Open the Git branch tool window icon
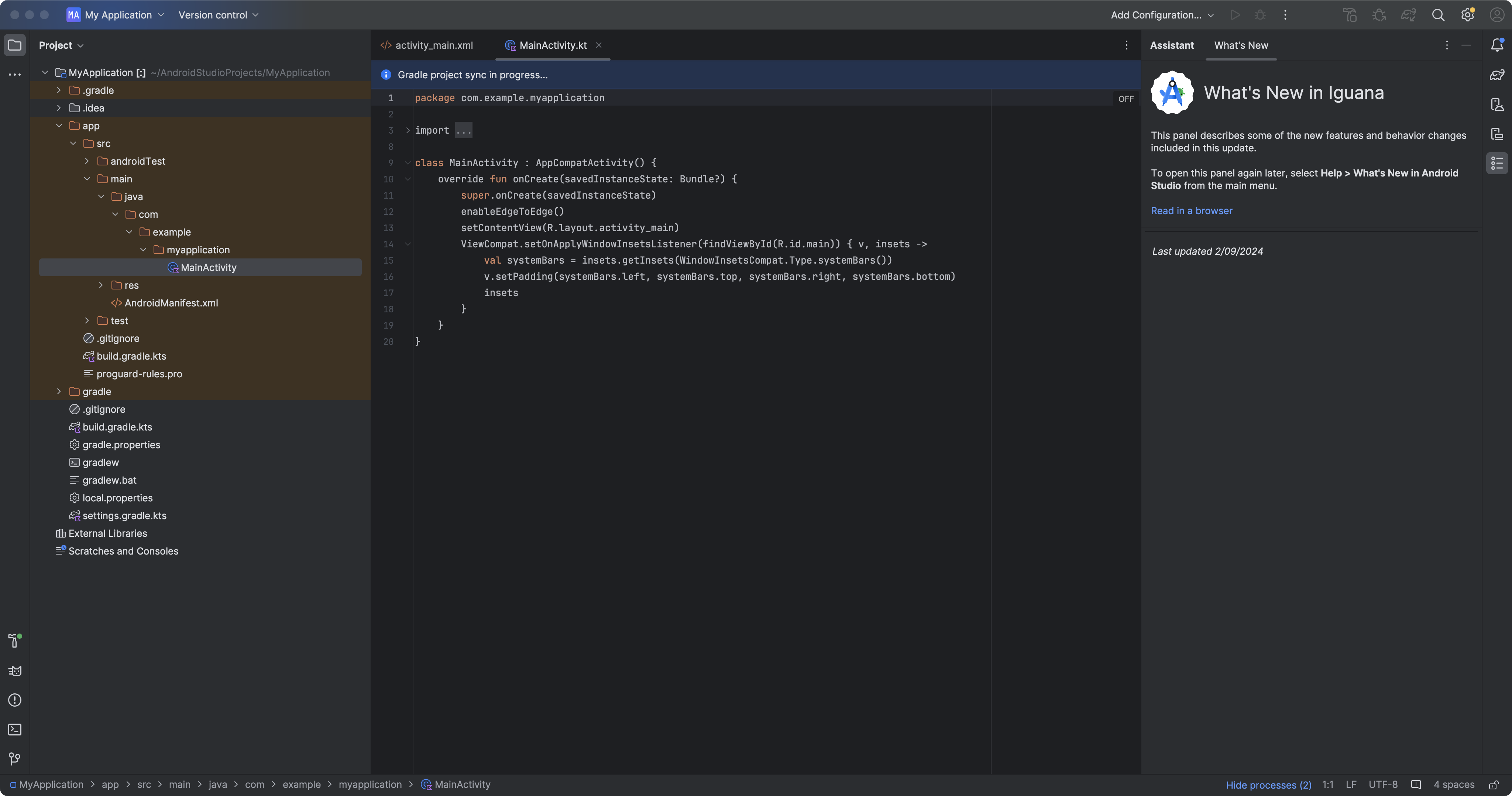 pyautogui.click(x=15, y=759)
